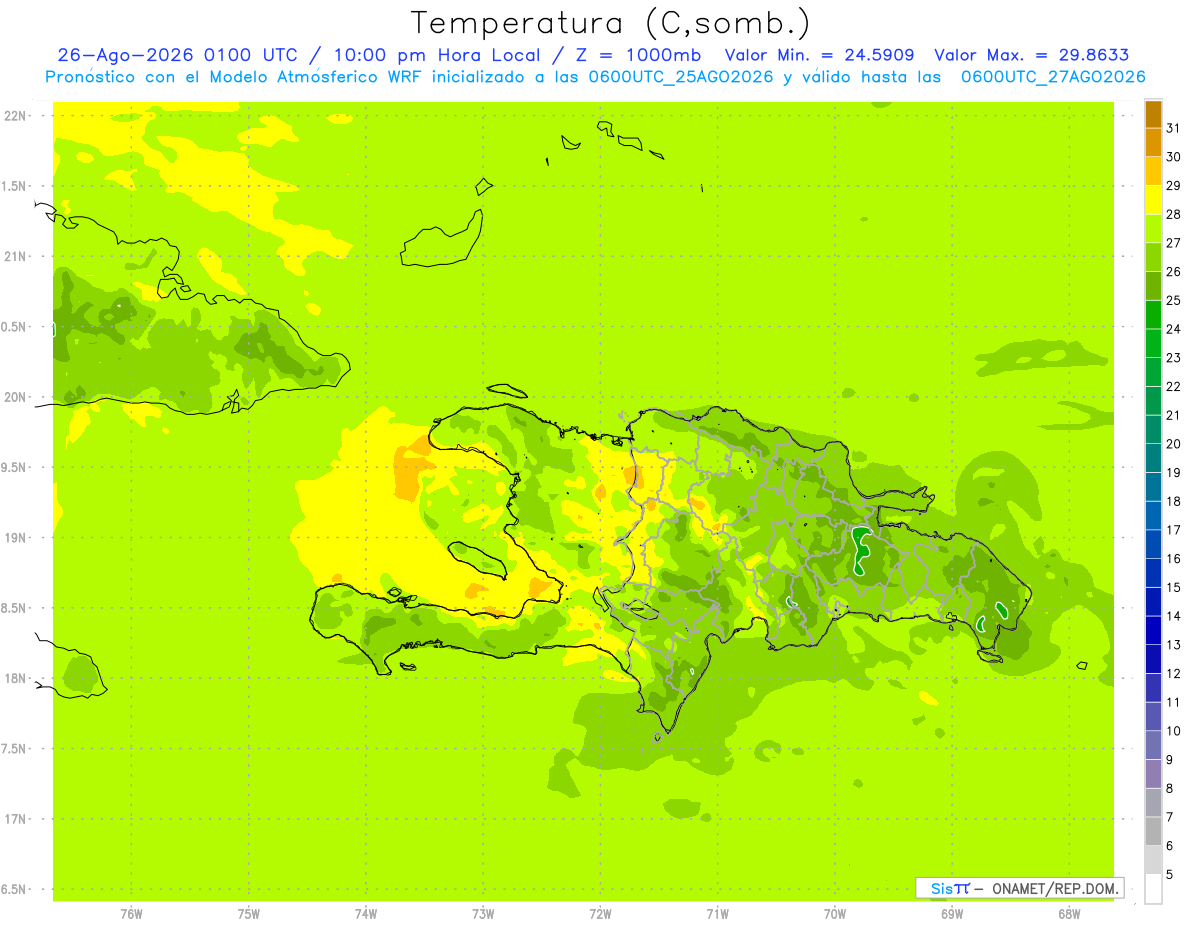Image resolution: width=1200 pixels, height=927 pixels.
Task: Click the 75W longitude label
Action: [x=248, y=914]
